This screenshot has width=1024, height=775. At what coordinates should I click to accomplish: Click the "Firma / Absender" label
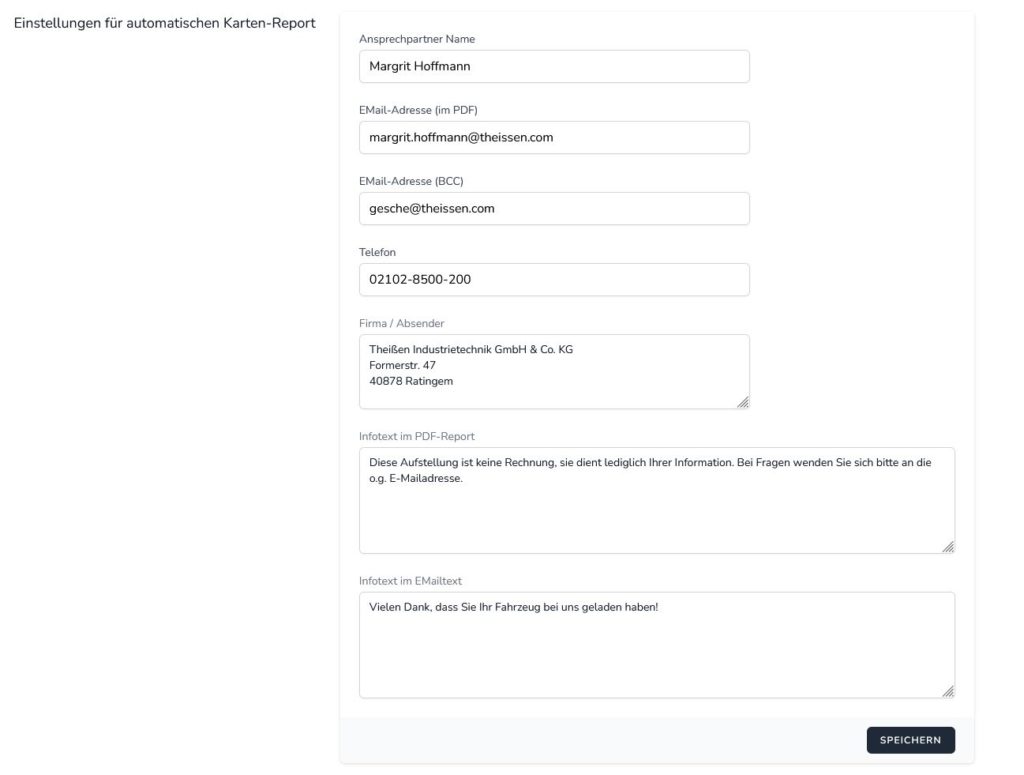(402, 323)
